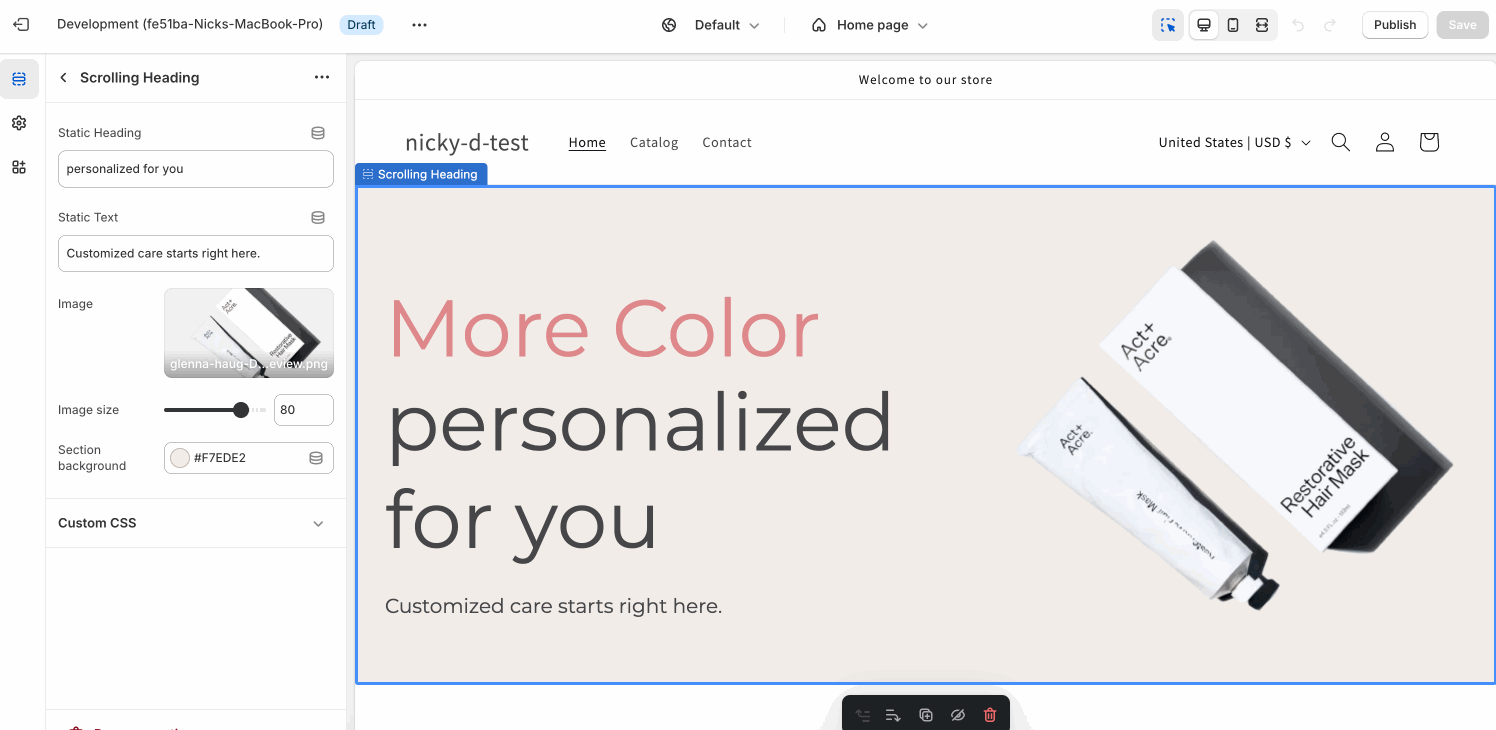Toggle the inspector selection mode icon
The image size is (1496, 730).
click(1167, 25)
